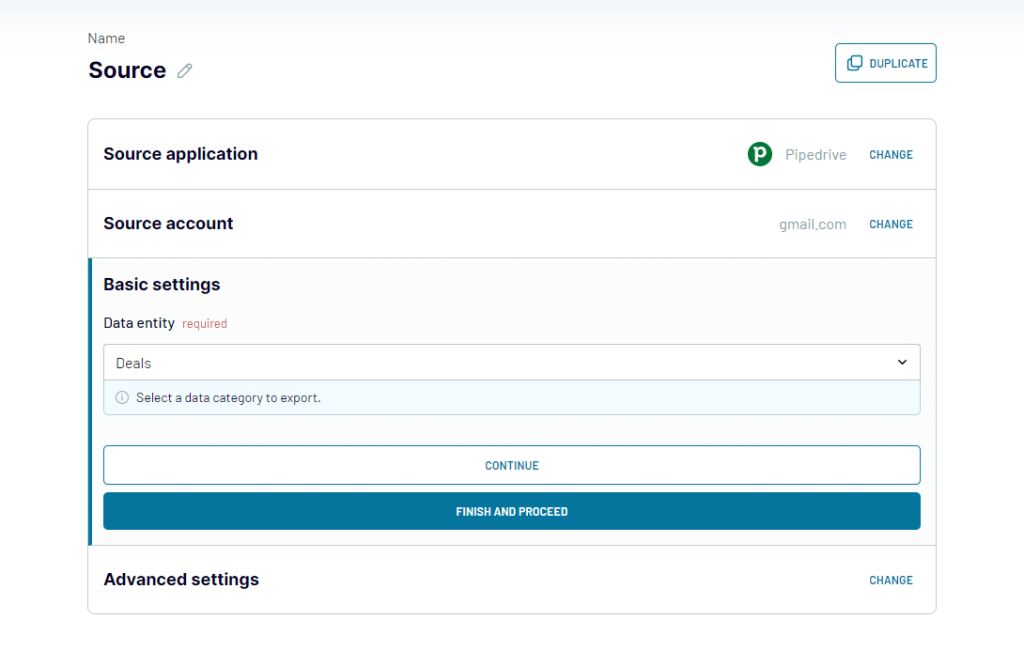
Task: Click the 'Select a data category' hint text
Action: (228, 398)
